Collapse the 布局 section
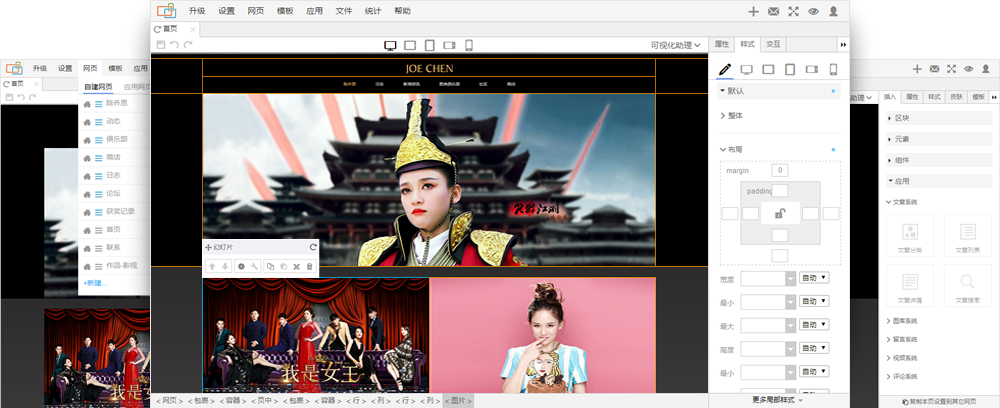 coord(734,149)
